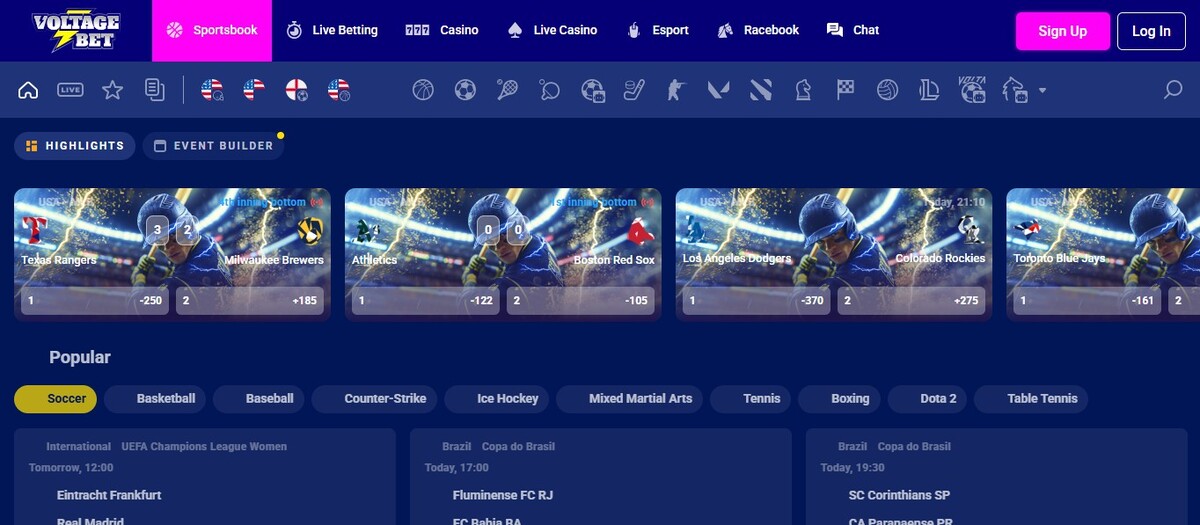This screenshot has height=525, width=1200.
Task: Choose the League of Legends icon
Action: coord(929,90)
